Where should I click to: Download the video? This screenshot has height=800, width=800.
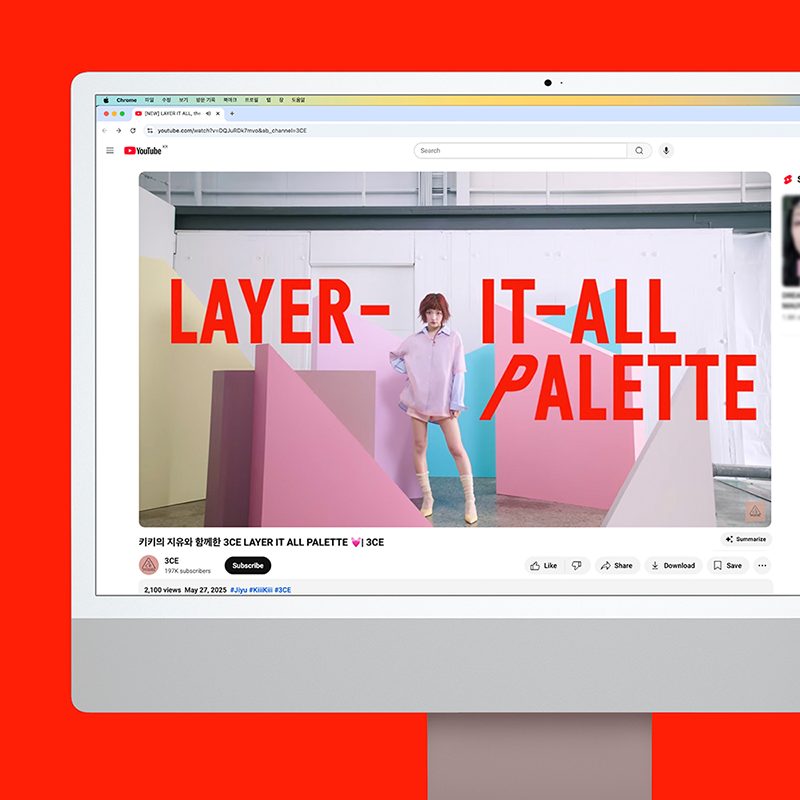(x=673, y=565)
